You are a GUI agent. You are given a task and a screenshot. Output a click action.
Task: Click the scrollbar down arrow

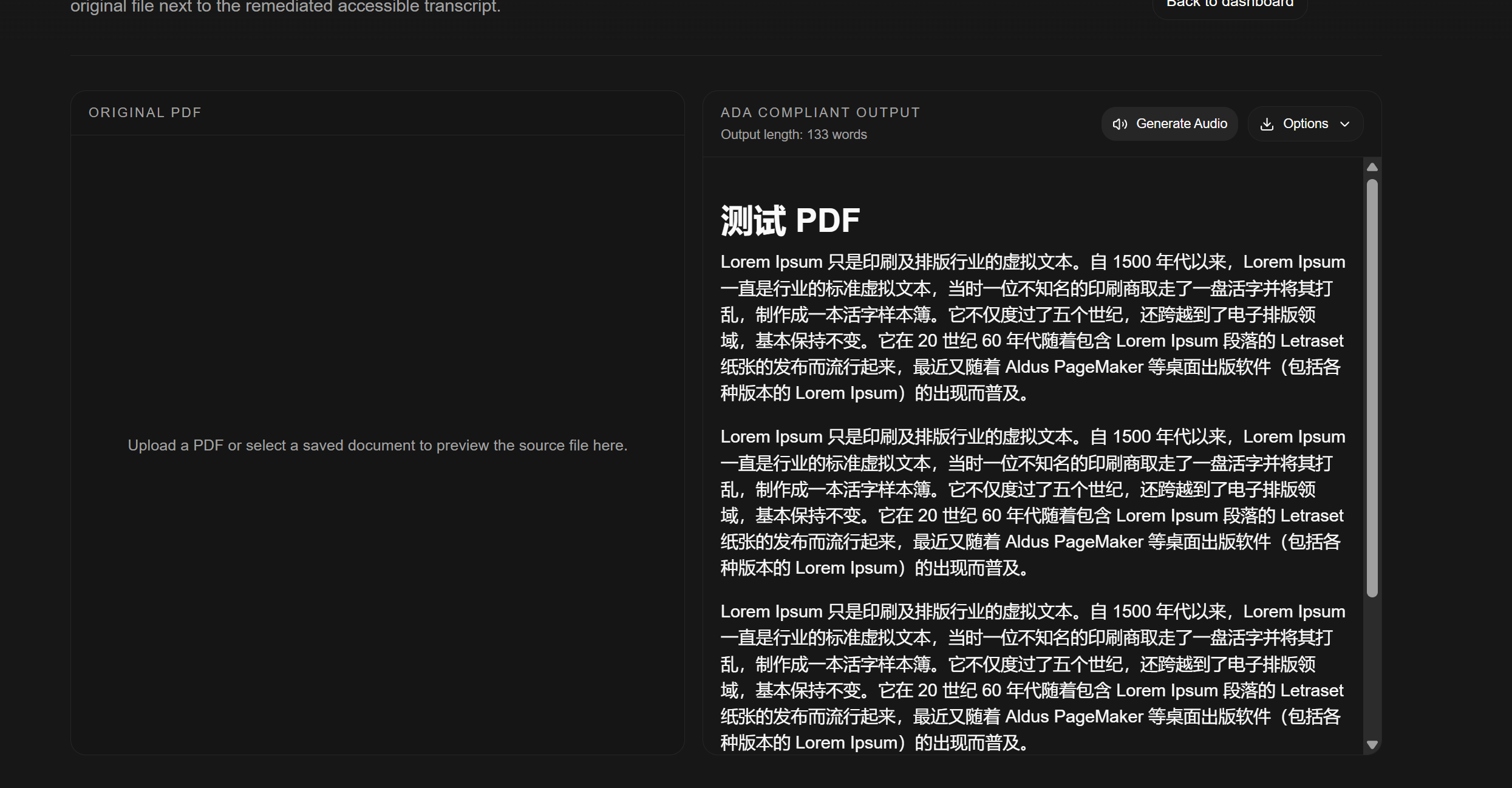(1372, 745)
